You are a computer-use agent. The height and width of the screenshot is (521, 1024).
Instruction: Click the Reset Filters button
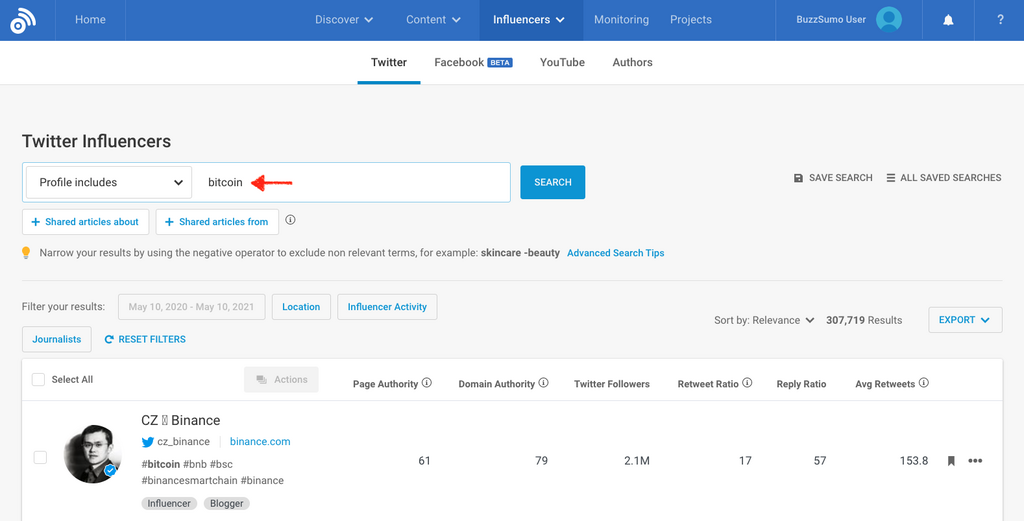pos(145,339)
